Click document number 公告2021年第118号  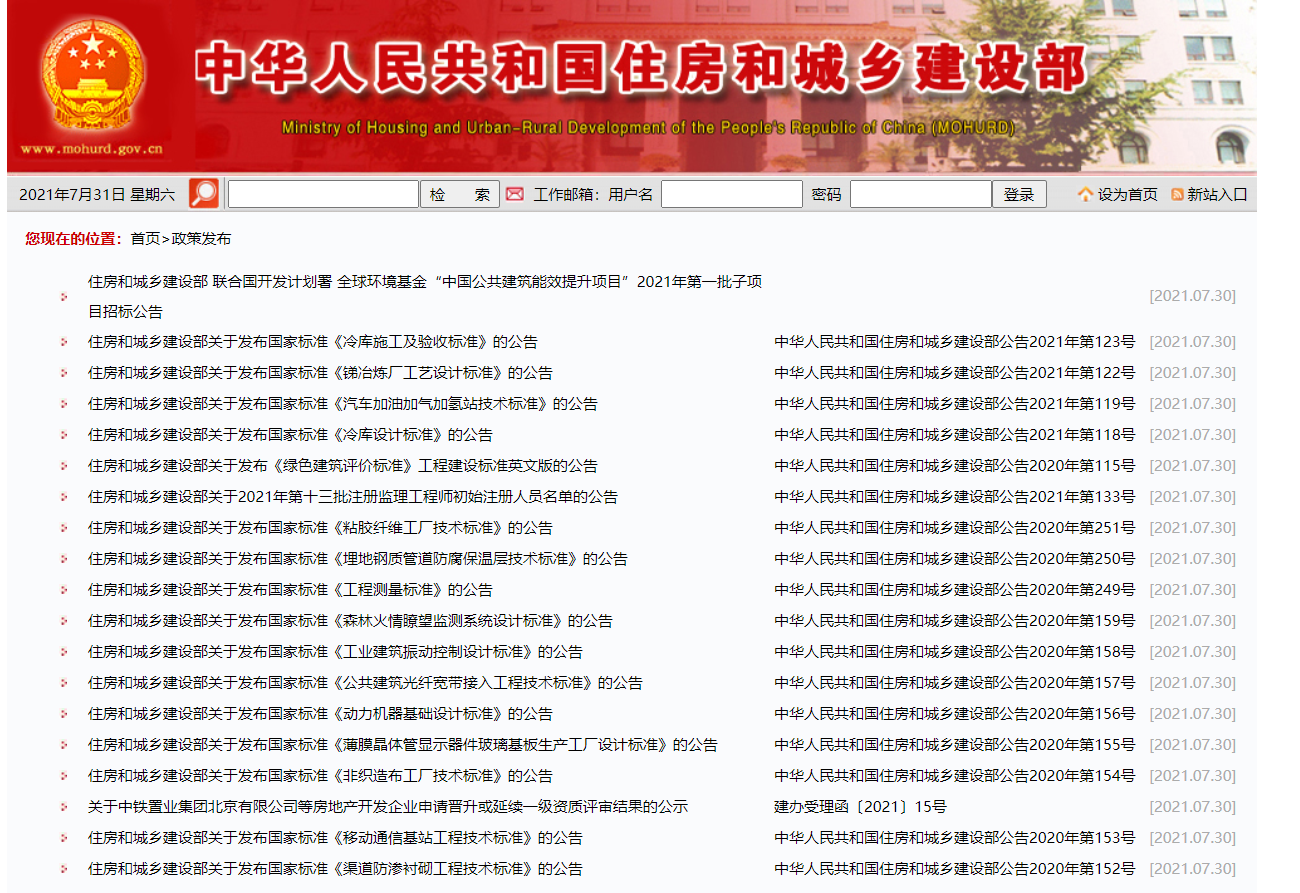point(955,435)
